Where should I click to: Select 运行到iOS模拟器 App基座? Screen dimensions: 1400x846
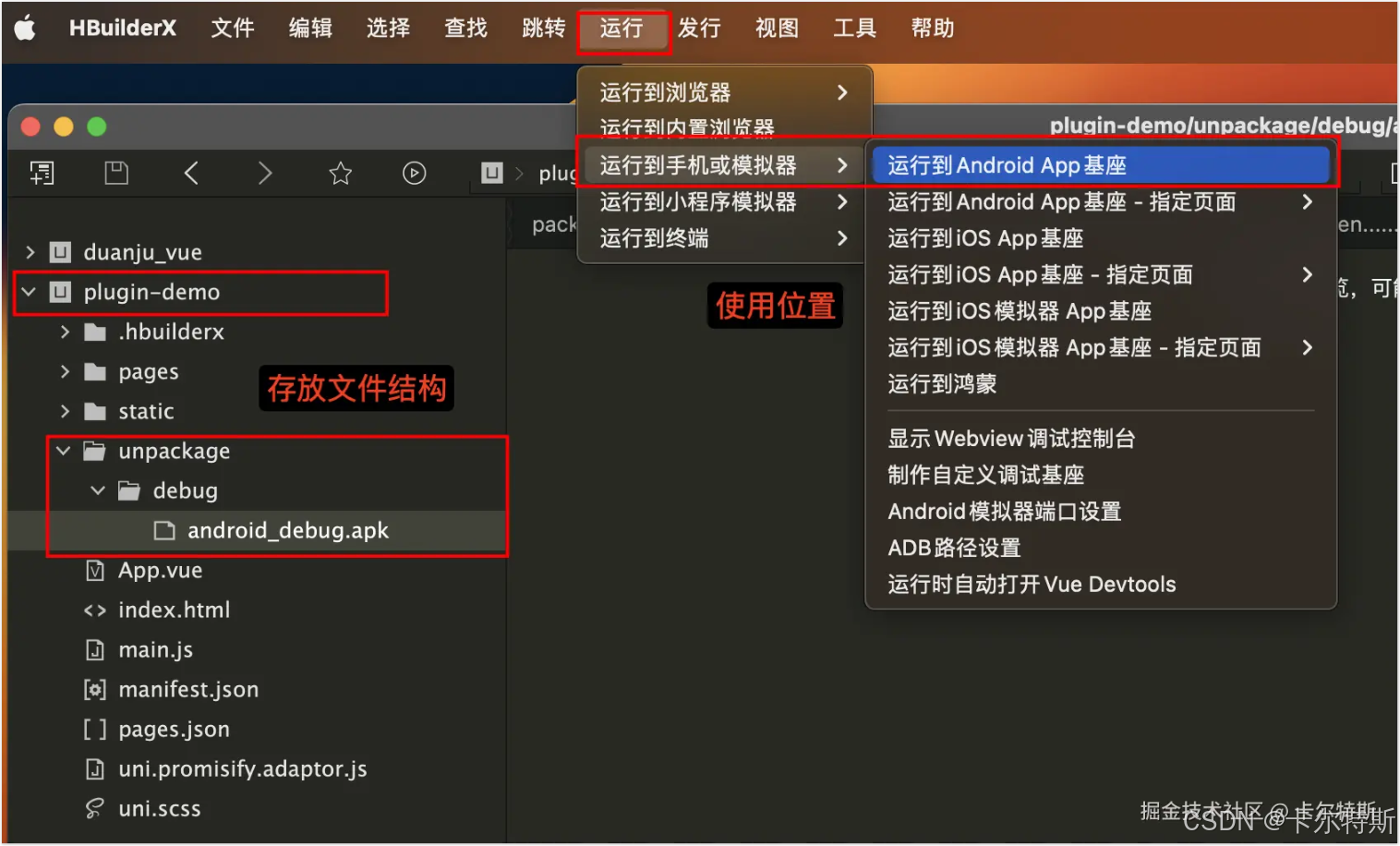pyautogui.click(x=1101, y=311)
